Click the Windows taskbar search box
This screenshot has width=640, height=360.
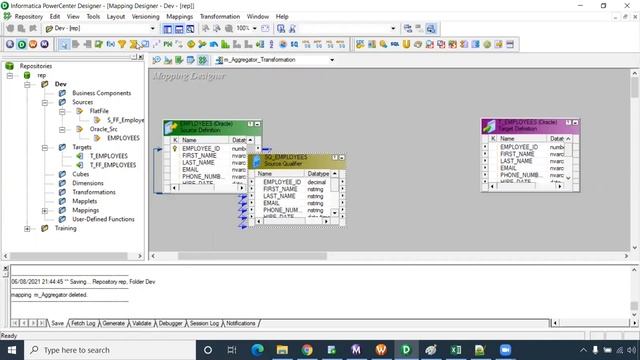(110, 350)
